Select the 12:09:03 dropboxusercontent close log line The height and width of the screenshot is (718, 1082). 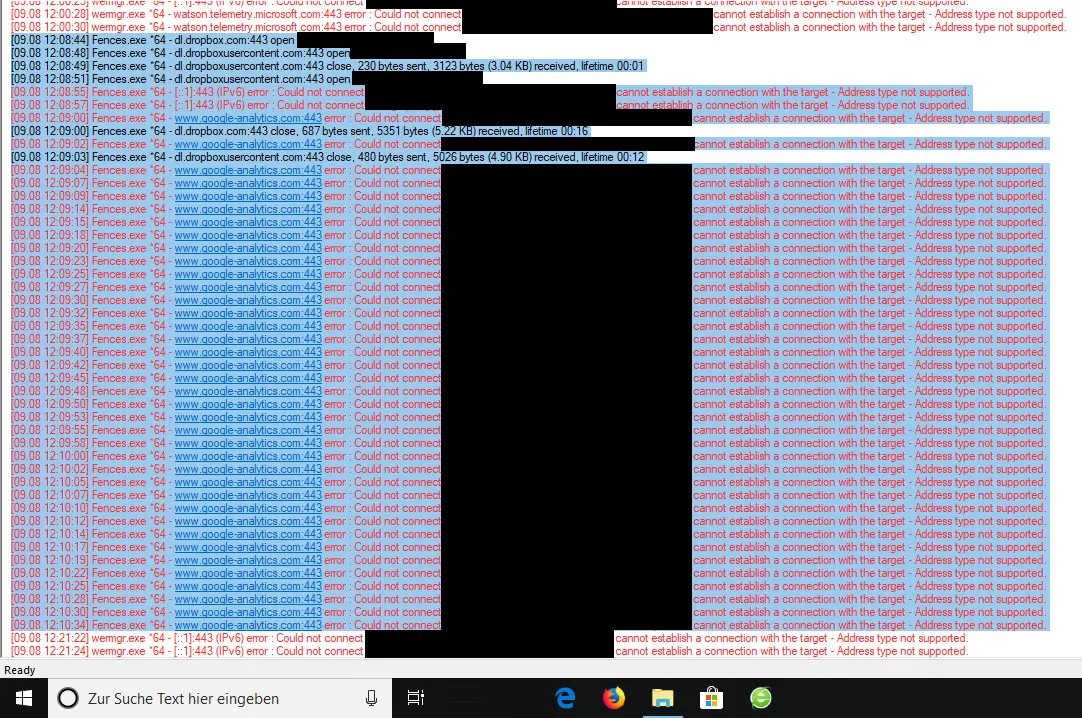[x=300, y=157]
